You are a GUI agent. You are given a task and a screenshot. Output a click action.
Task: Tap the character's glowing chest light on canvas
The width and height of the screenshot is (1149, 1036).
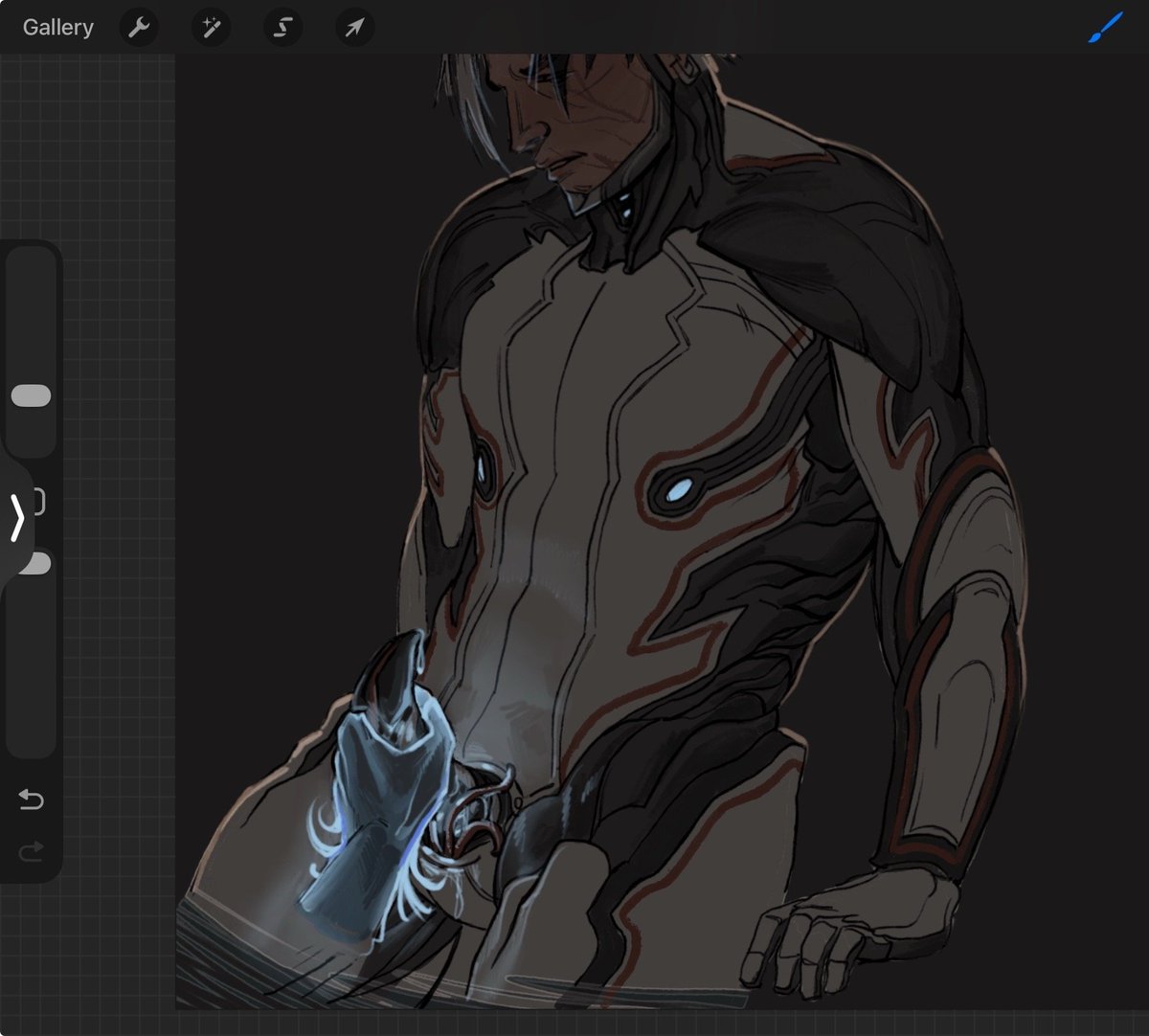pos(678,492)
